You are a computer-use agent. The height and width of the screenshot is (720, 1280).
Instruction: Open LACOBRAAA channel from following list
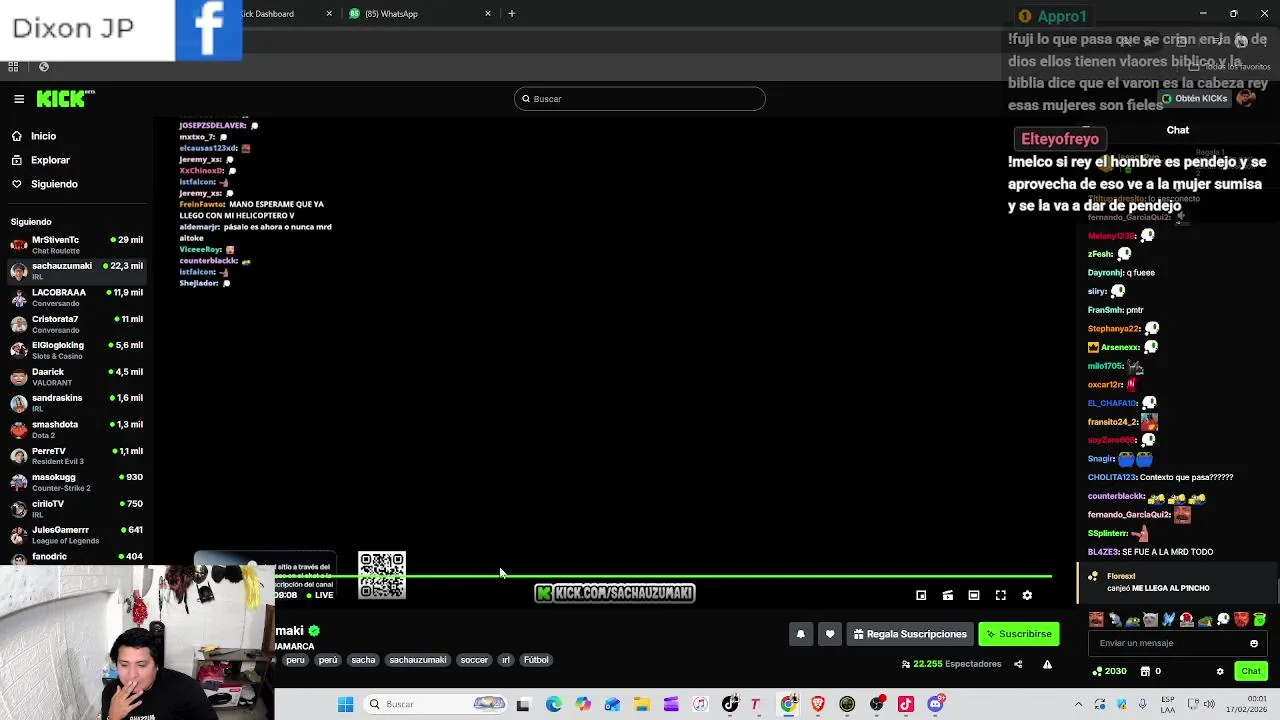(76, 297)
